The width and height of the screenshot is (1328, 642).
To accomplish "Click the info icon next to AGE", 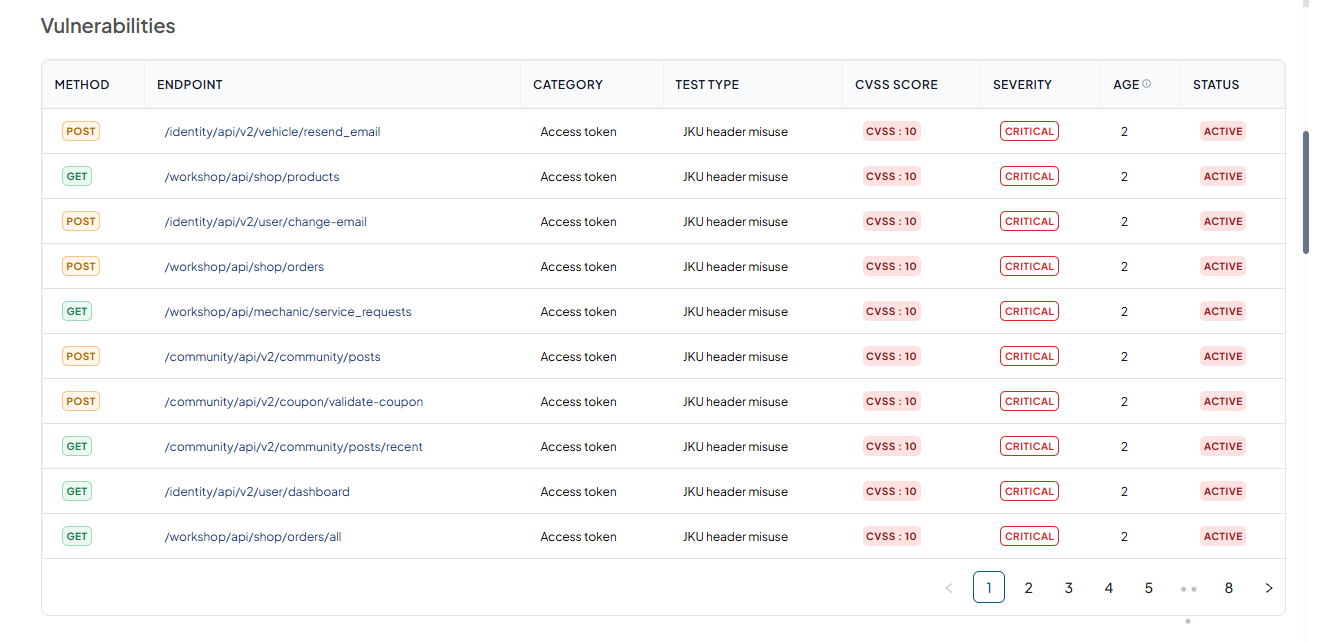I will point(1146,84).
